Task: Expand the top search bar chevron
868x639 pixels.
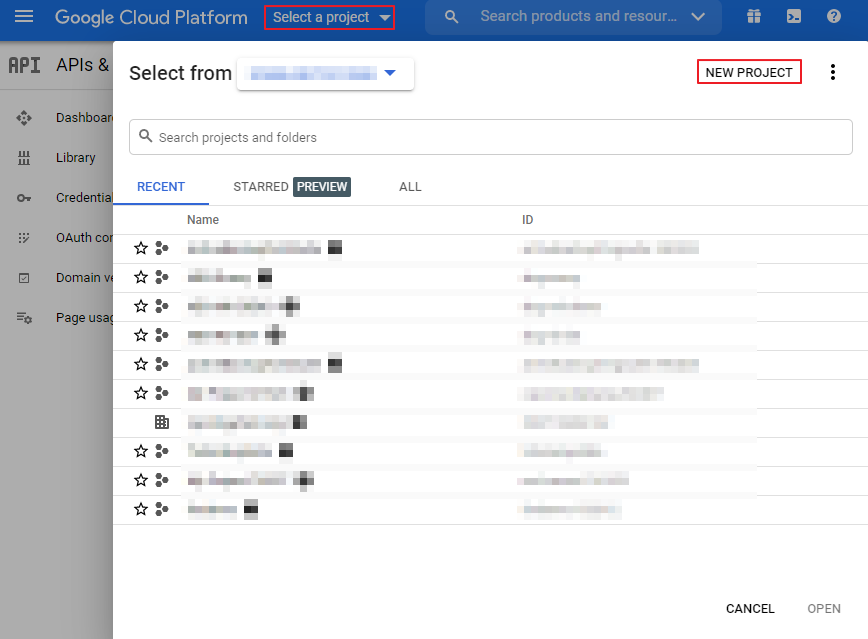Action: pos(698,17)
